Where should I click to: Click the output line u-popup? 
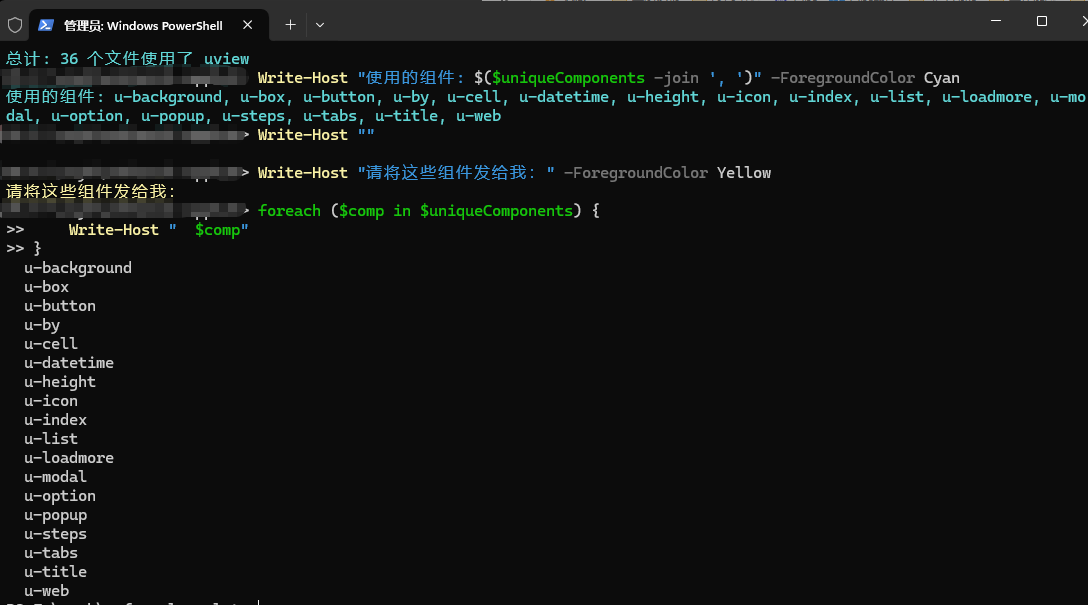pos(56,515)
